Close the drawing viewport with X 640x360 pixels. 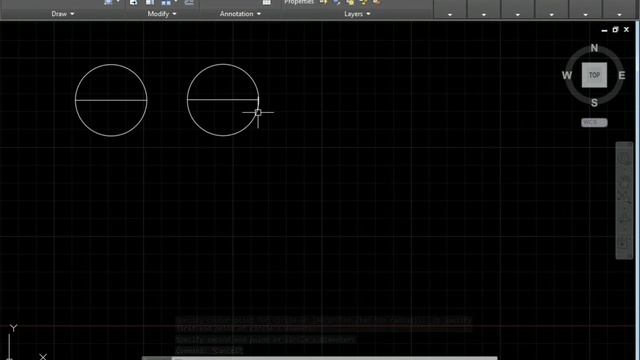627,30
